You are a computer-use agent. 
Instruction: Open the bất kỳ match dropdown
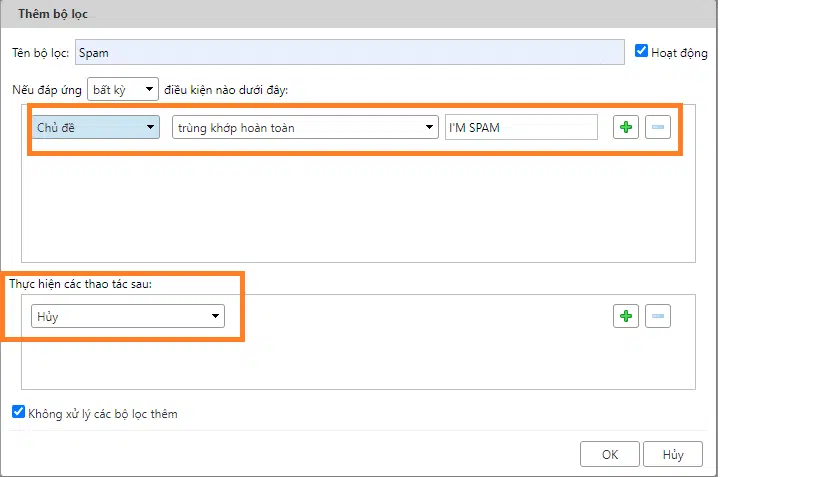tap(123, 89)
